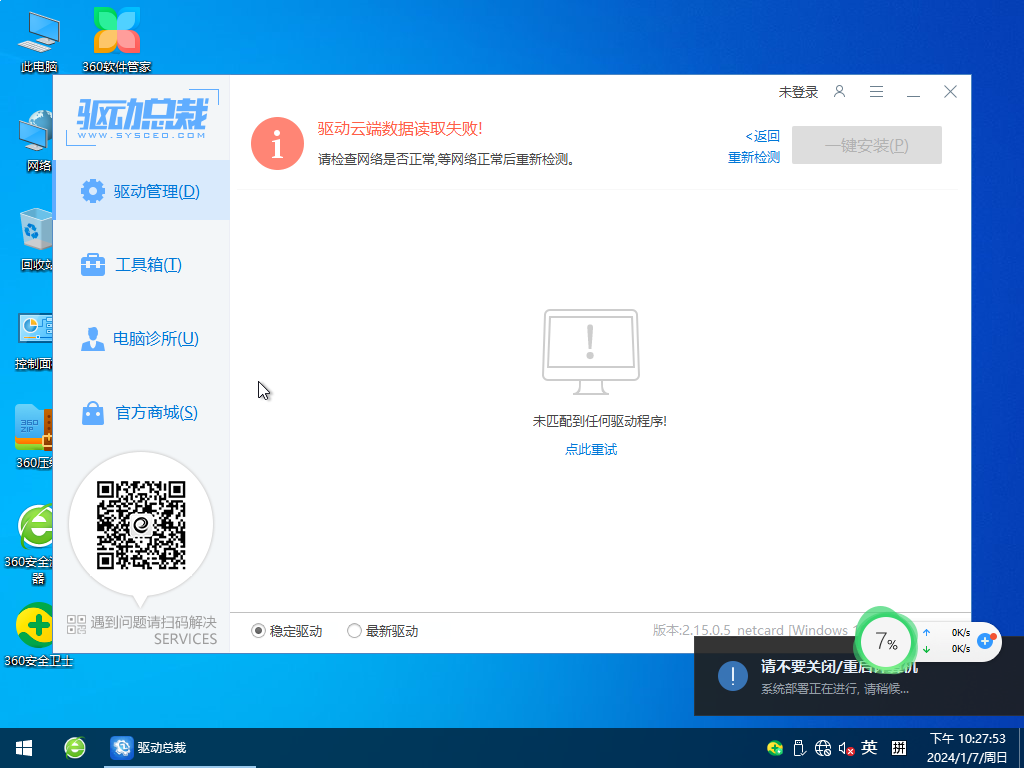
Task: Click the network globe tray icon
Action: 823,748
